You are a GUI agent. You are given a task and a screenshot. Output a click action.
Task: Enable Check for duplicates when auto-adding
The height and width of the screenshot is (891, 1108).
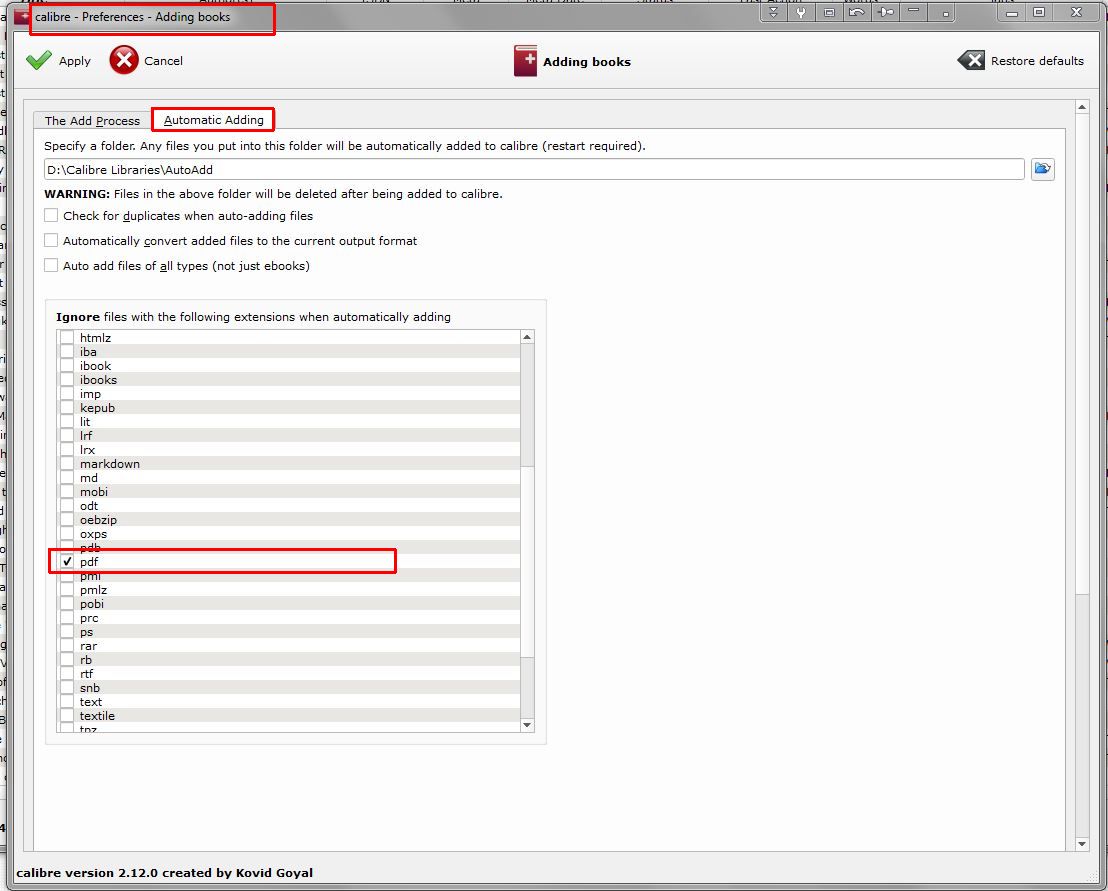coord(51,216)
